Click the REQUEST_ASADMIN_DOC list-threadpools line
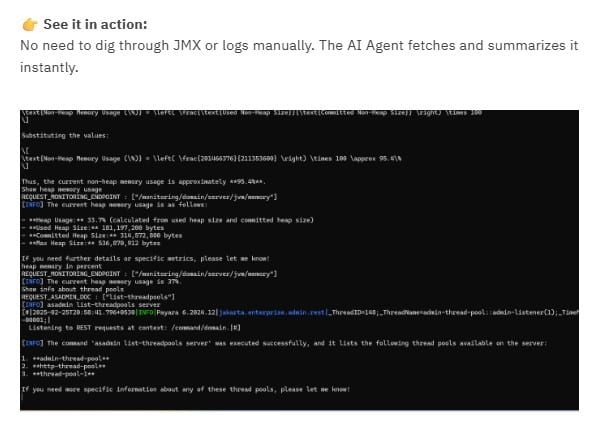 tap(98, 297)
